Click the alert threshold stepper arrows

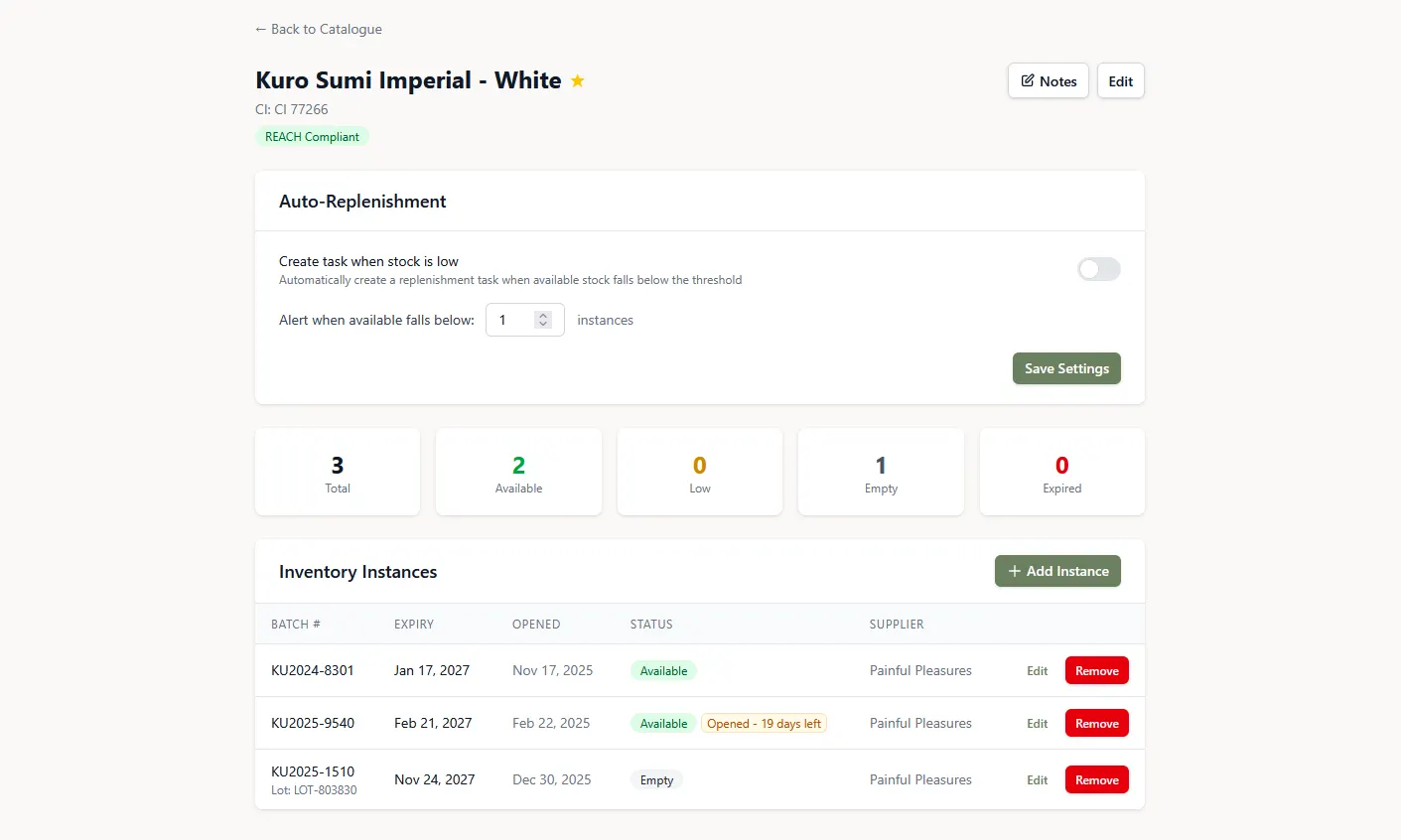click(543, 320)
